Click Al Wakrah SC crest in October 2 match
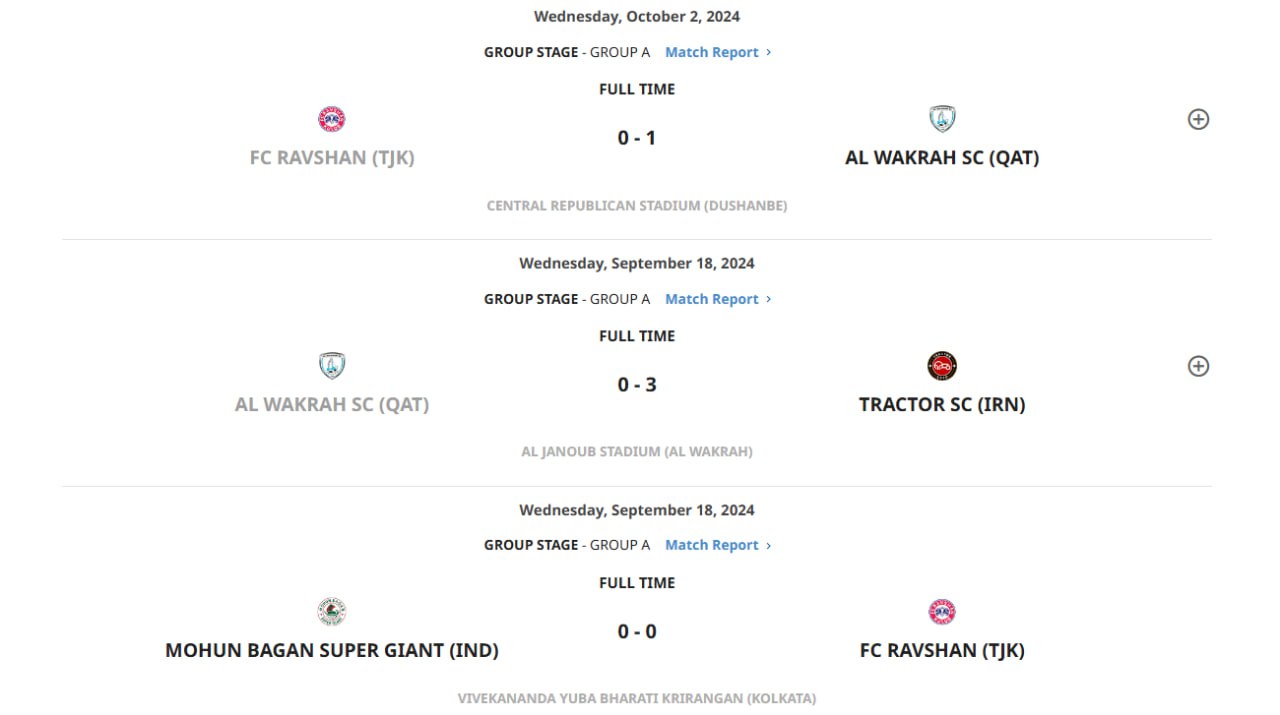The height and width of the screenshot is (715, 1280). click(x=942, y=119)
